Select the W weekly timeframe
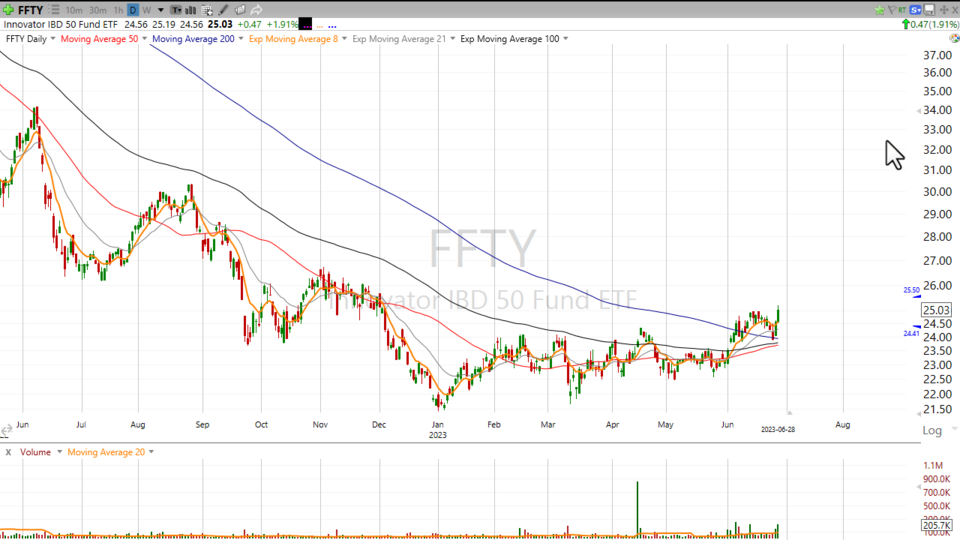 point(146,10)
